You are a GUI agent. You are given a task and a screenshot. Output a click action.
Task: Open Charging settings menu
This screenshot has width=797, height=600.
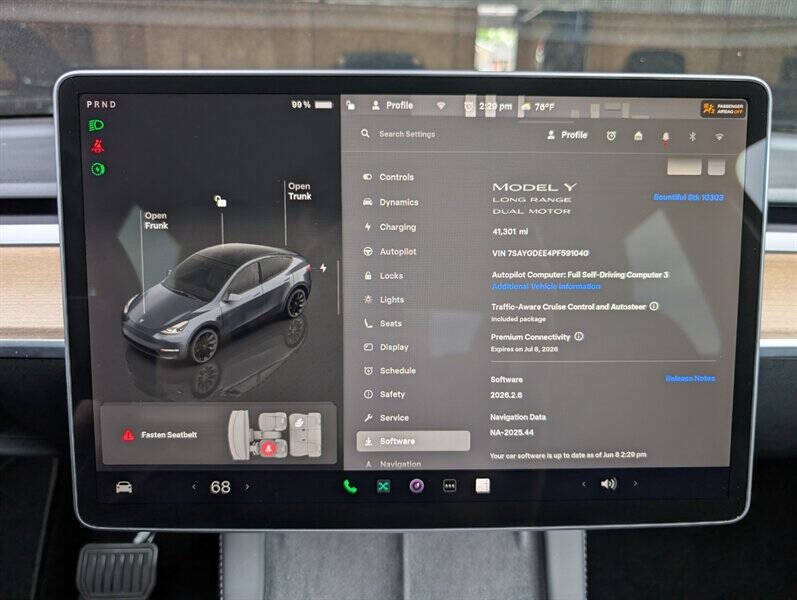[390, 227]
